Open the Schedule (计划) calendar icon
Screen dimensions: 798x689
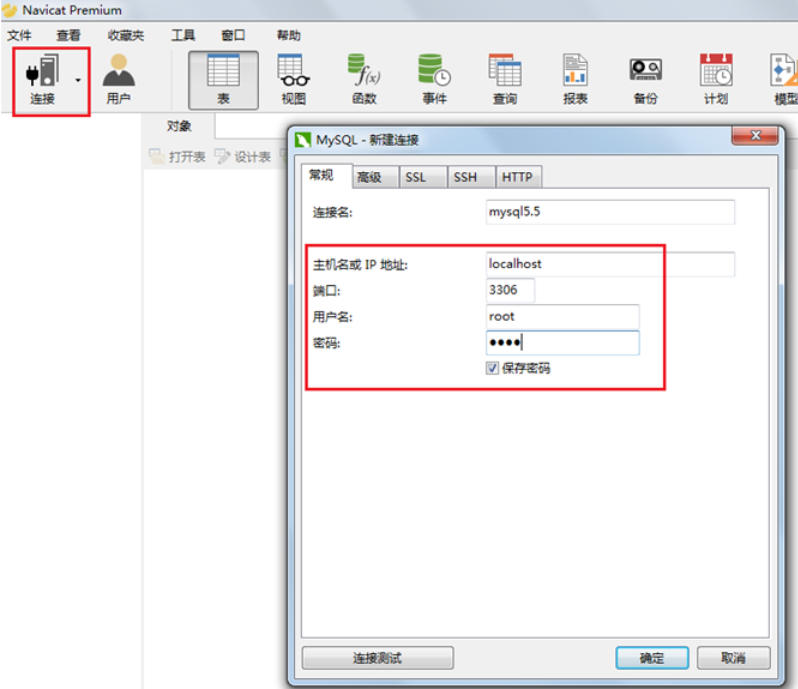coord(716,70)
